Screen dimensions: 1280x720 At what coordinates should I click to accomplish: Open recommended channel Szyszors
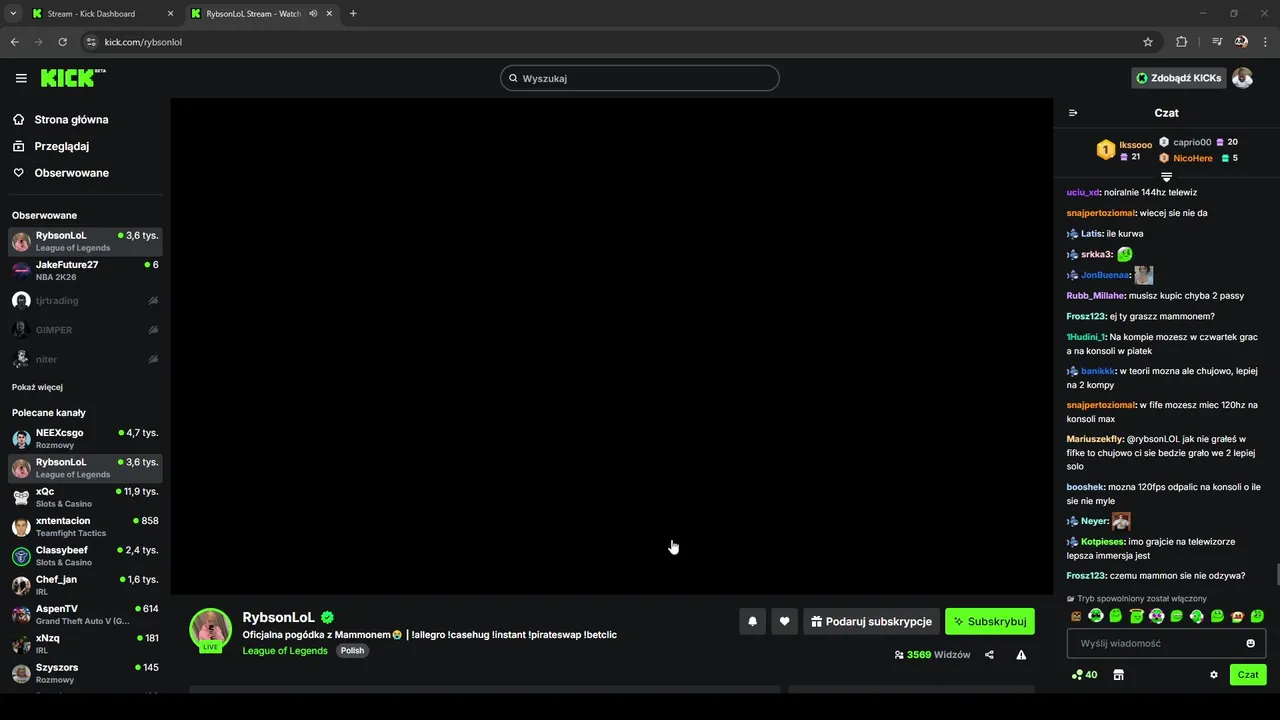[x=85, y=673]
